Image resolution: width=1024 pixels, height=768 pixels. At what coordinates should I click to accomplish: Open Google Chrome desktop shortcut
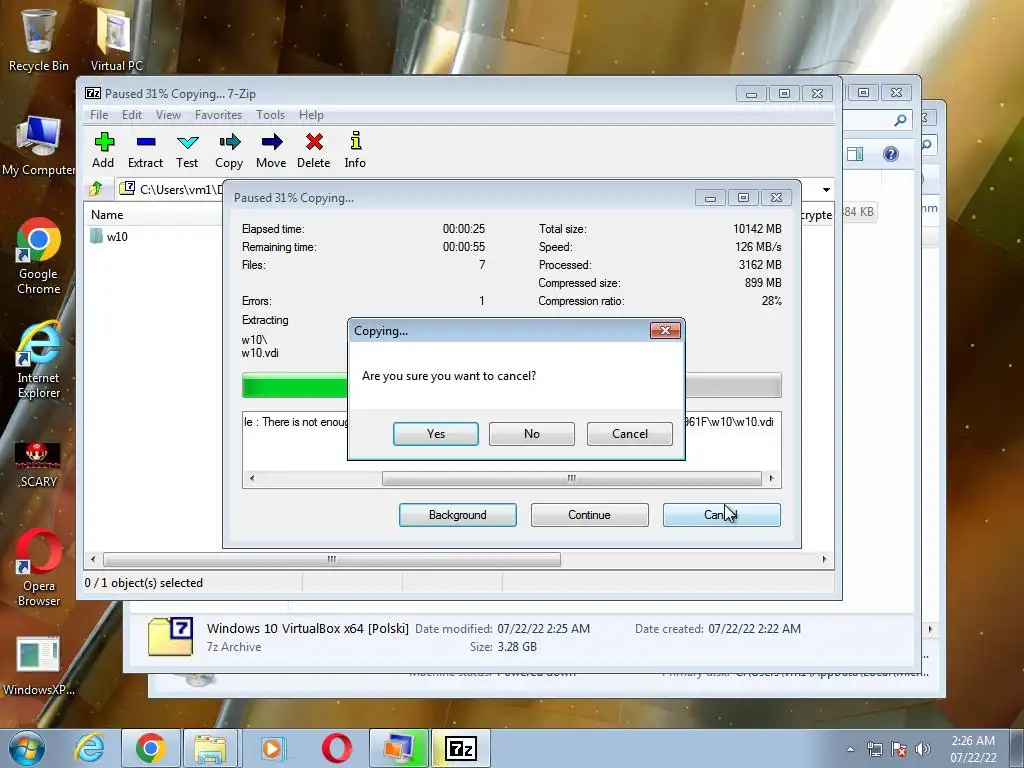[x=39, y=257]
